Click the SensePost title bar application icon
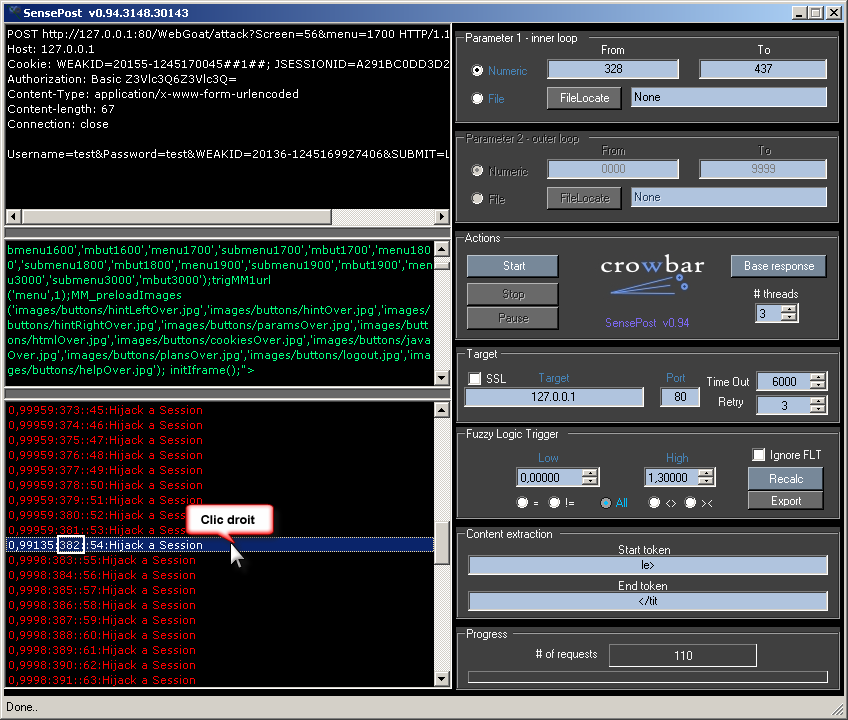 [x=13, y=13]
